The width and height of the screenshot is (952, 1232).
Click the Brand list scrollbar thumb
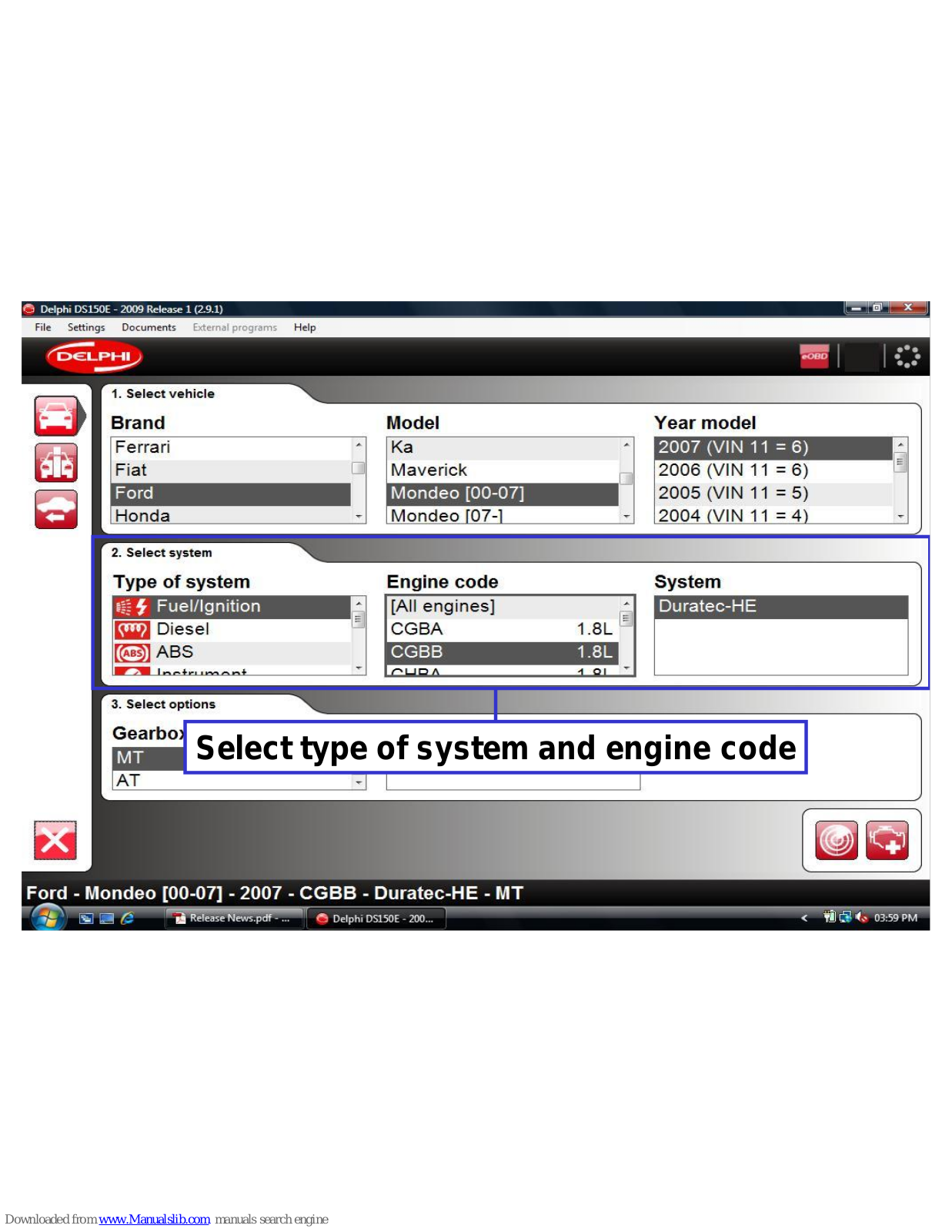(359, 468)
